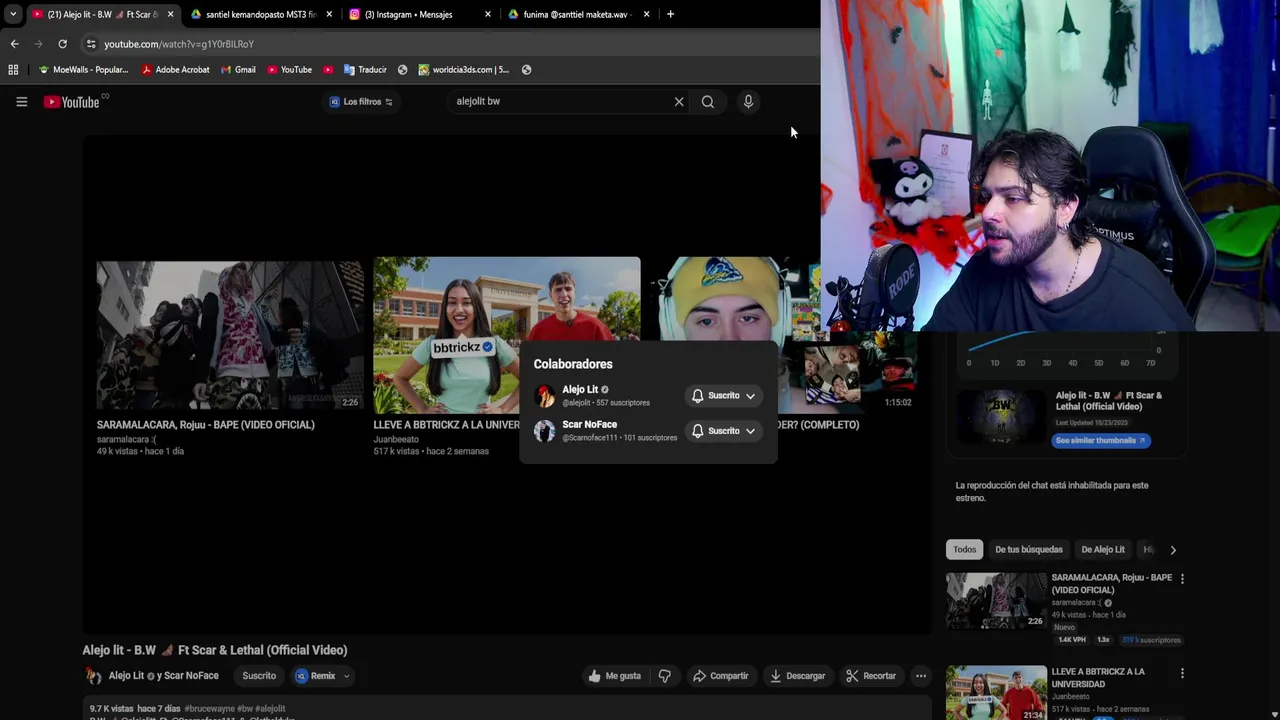Click the search magnifier button
This screenshot has height=720, width=1280.
click(708, 101)
